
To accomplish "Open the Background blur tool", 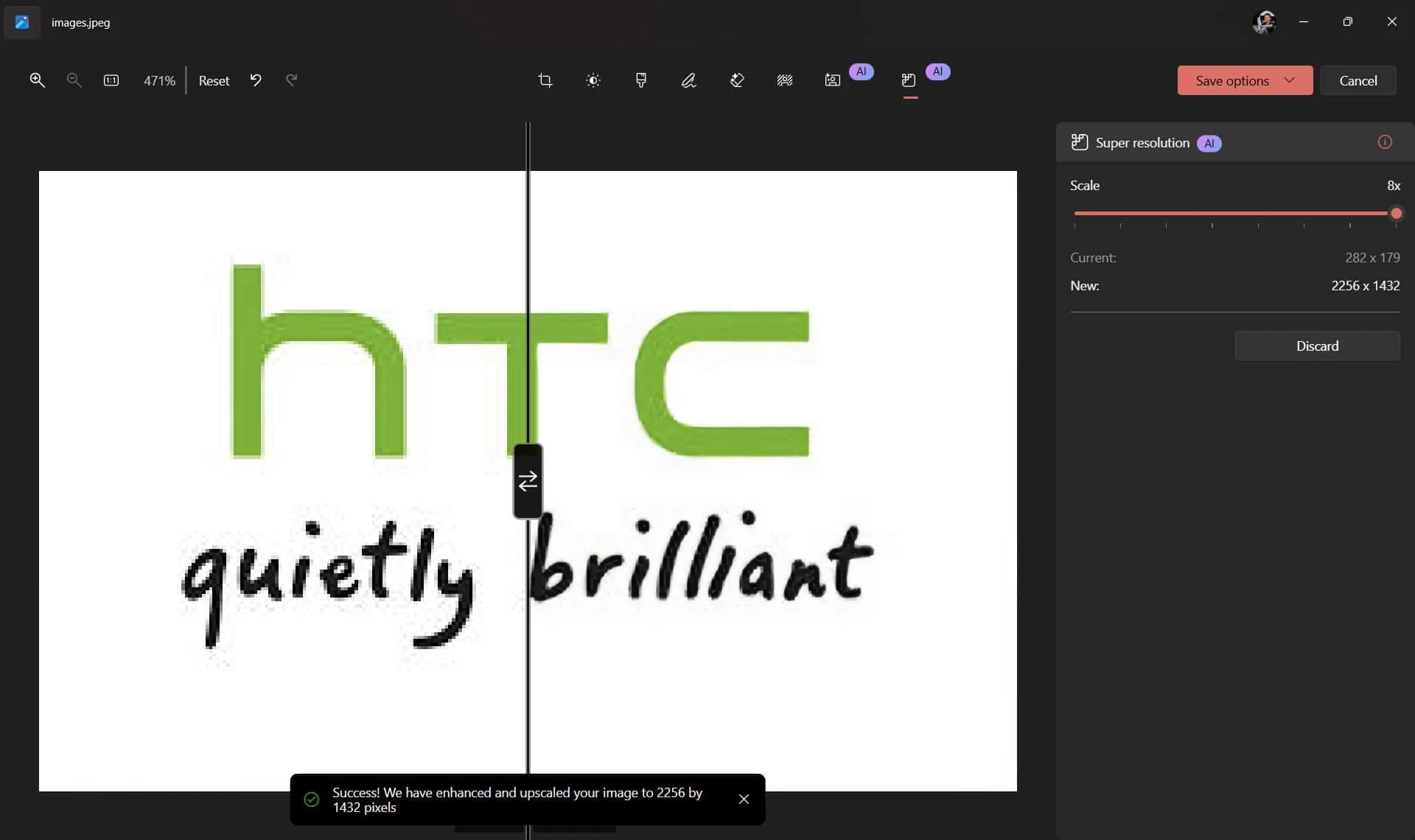I will 785,80.
